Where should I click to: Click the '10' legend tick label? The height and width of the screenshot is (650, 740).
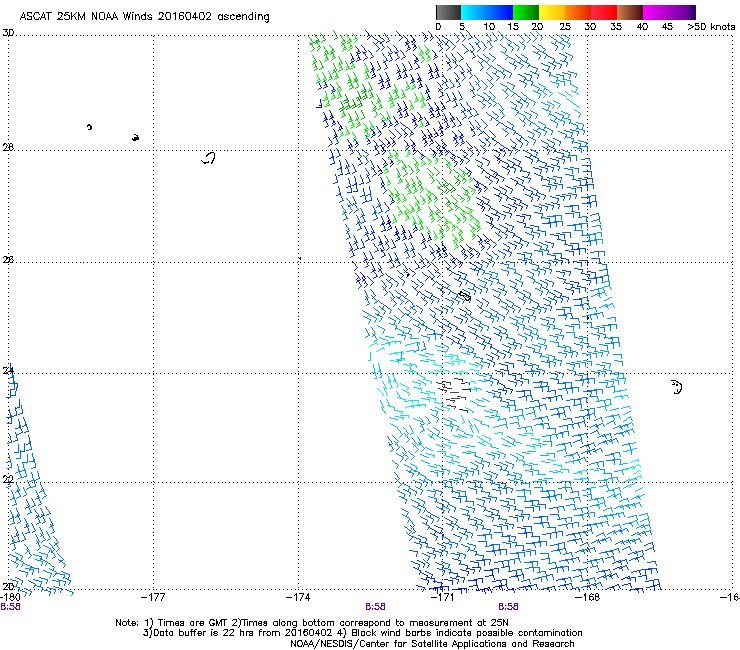(489, 27)
